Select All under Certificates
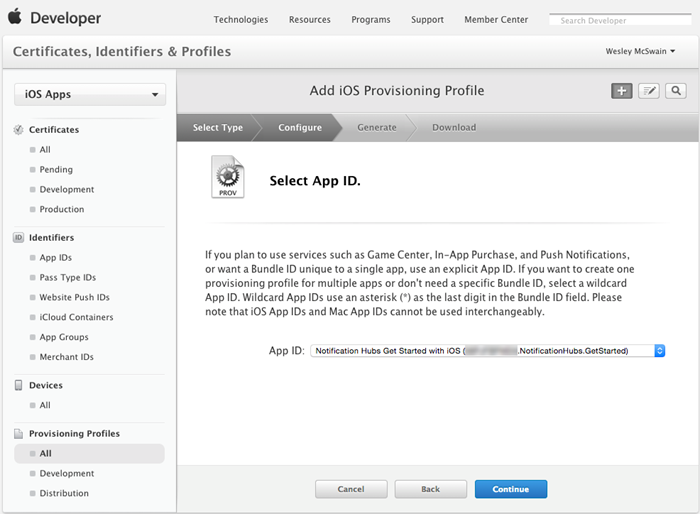 point(45,150)
